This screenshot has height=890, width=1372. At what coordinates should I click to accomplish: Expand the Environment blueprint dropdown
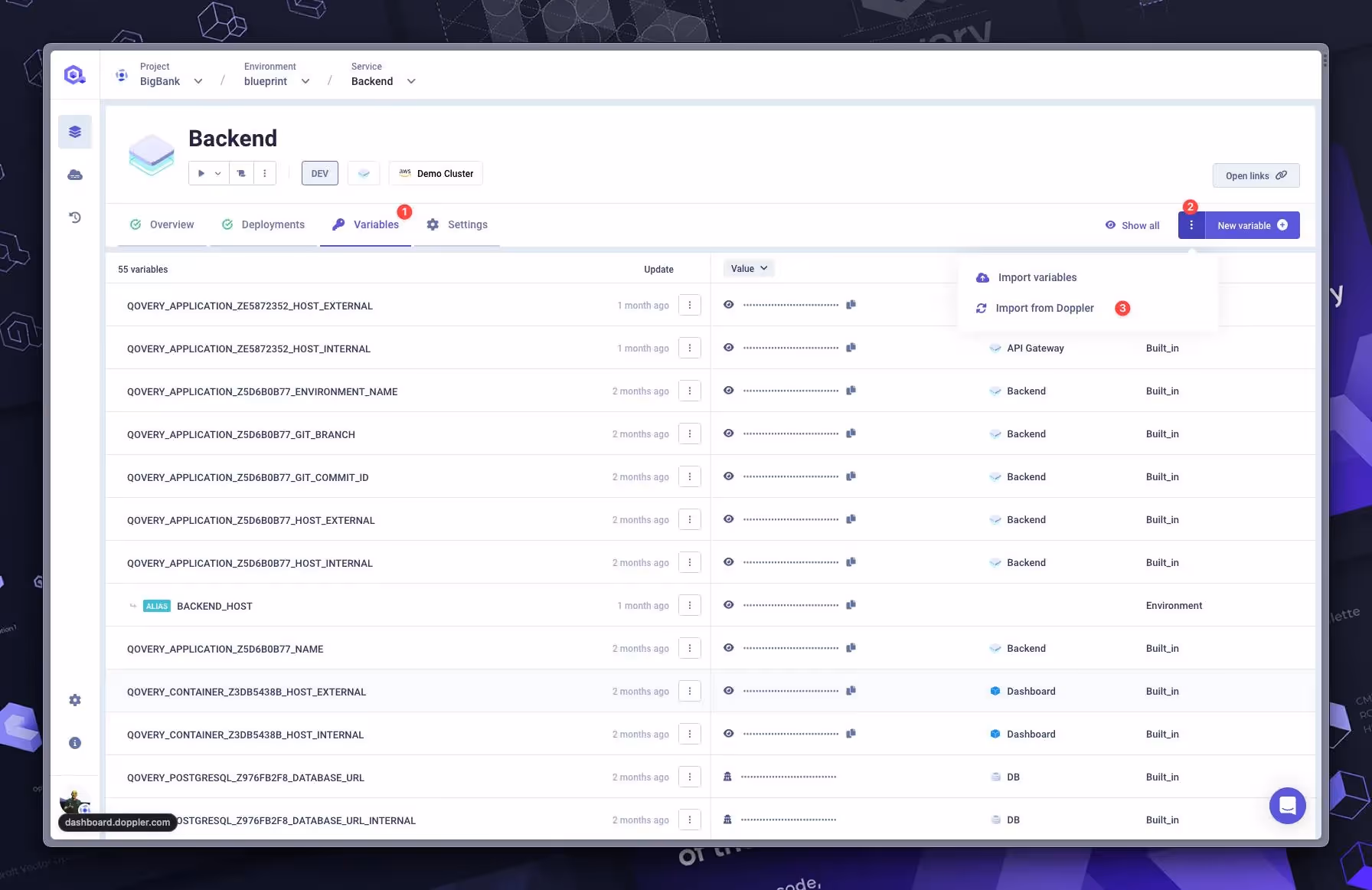pos(305,81)
